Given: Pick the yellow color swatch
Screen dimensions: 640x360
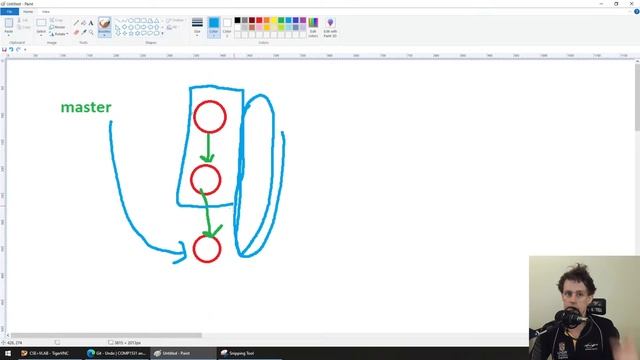Looking at the screenshot, I should tap(274, 20).
